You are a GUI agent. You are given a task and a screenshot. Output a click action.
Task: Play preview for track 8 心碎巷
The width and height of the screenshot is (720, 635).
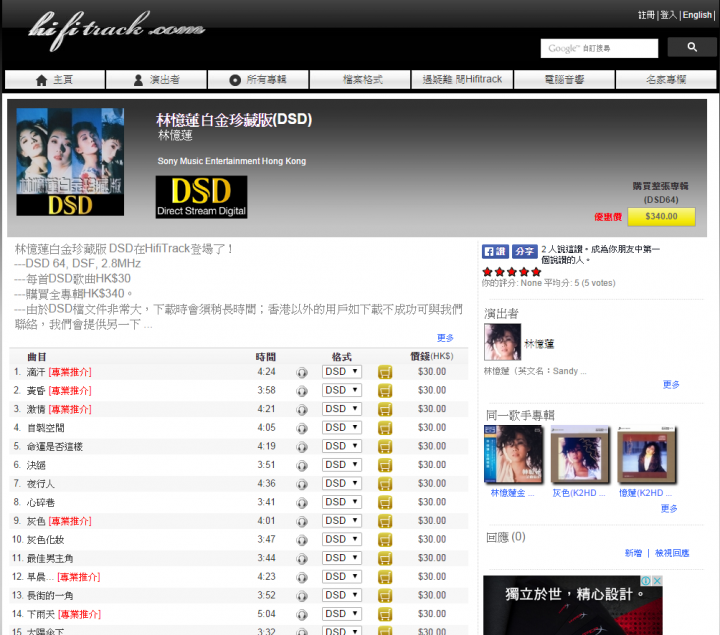(x=302, y=503)
